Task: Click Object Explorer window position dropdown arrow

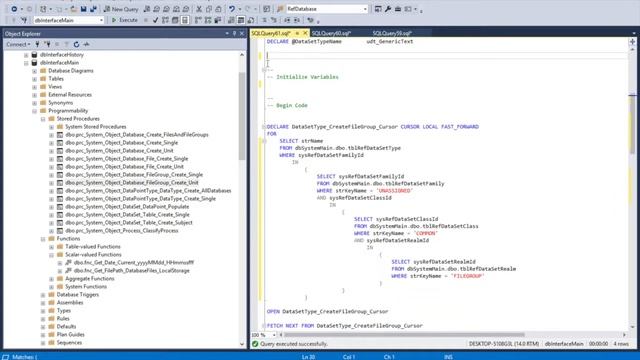Action: click(x=227, y=33)
